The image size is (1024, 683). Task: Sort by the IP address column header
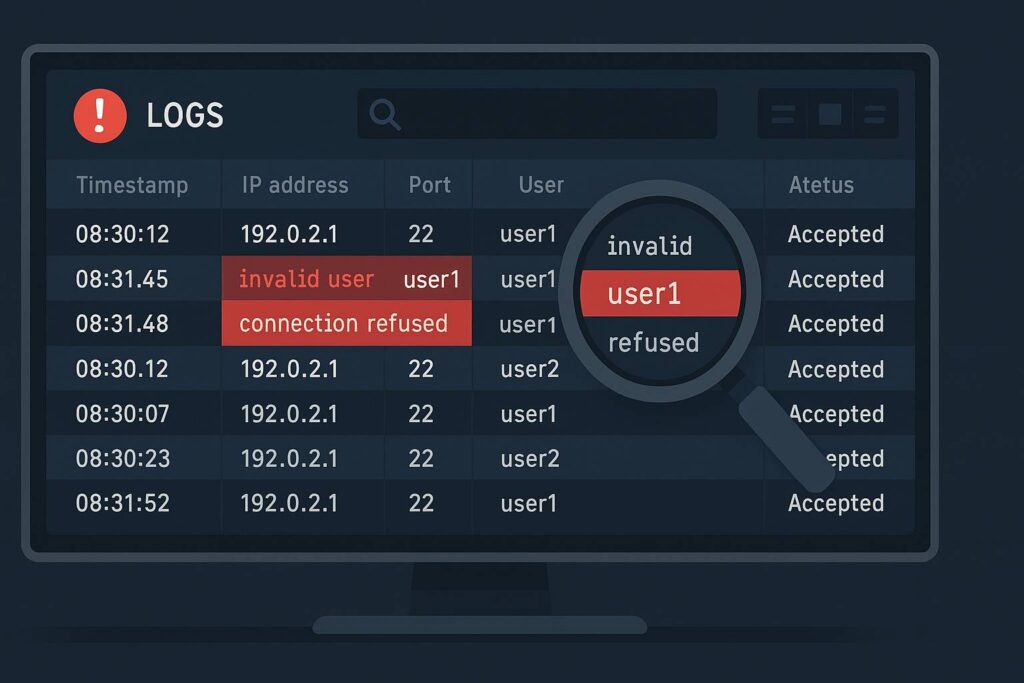[x=295, y=185]
